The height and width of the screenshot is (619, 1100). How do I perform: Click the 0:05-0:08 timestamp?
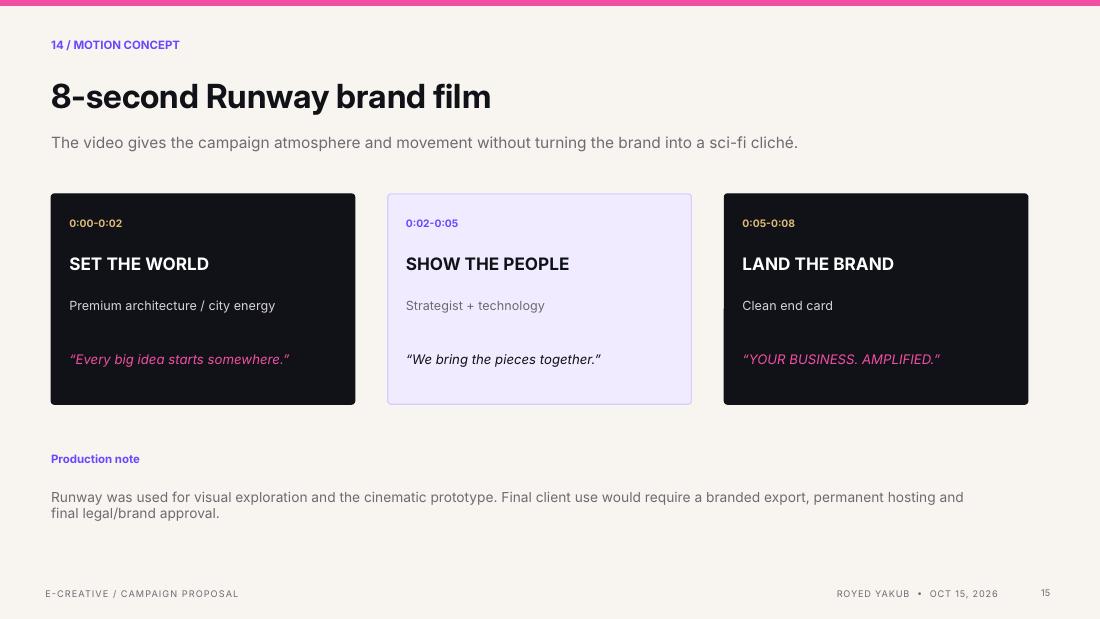[x=768, y=223]
